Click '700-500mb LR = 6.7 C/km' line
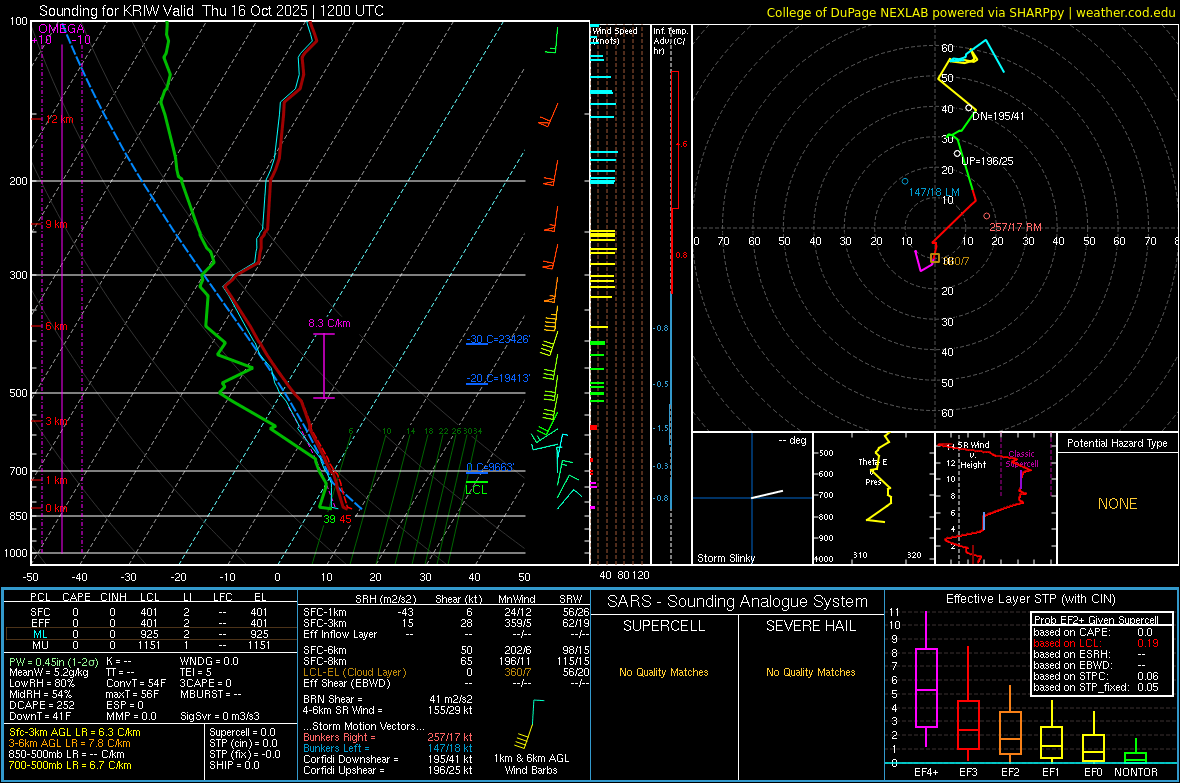Image resolution: width=1180 pixels, height=783 pixels. (x=70, y=765)
